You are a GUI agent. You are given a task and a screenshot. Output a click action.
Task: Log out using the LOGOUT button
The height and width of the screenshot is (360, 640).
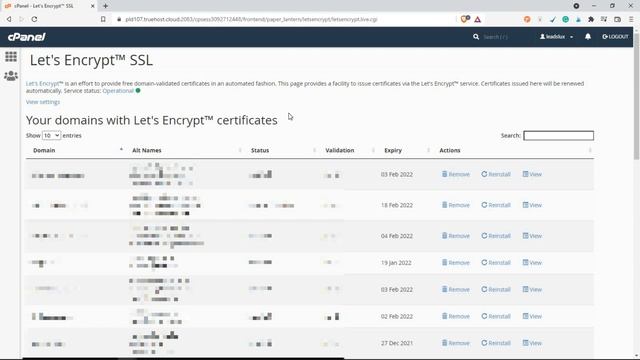coord(615,37)
